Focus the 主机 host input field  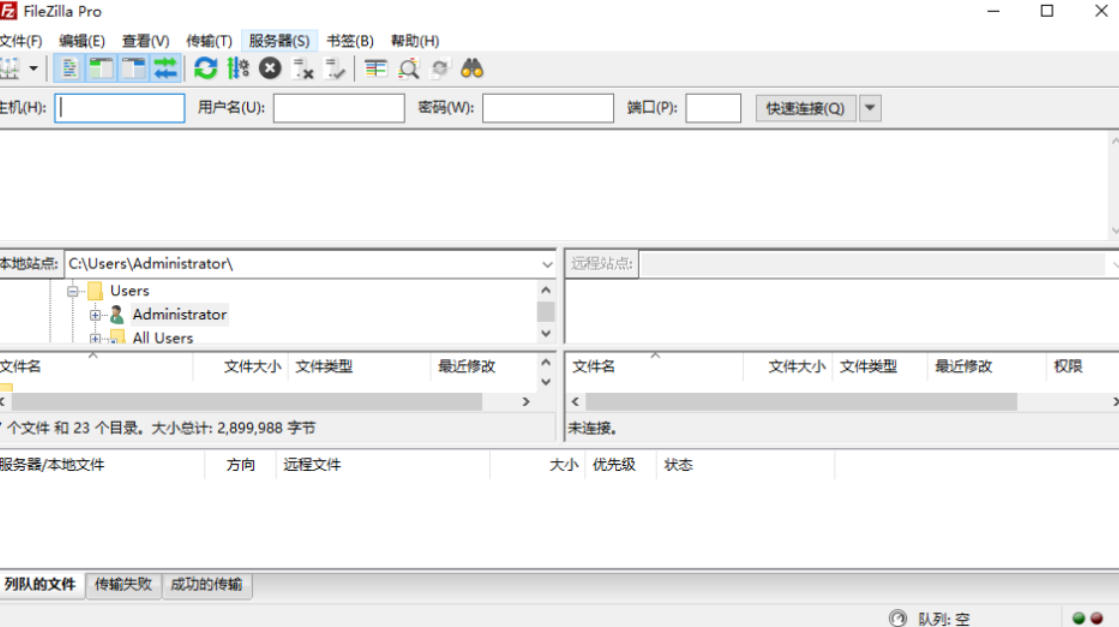[119, 108]
